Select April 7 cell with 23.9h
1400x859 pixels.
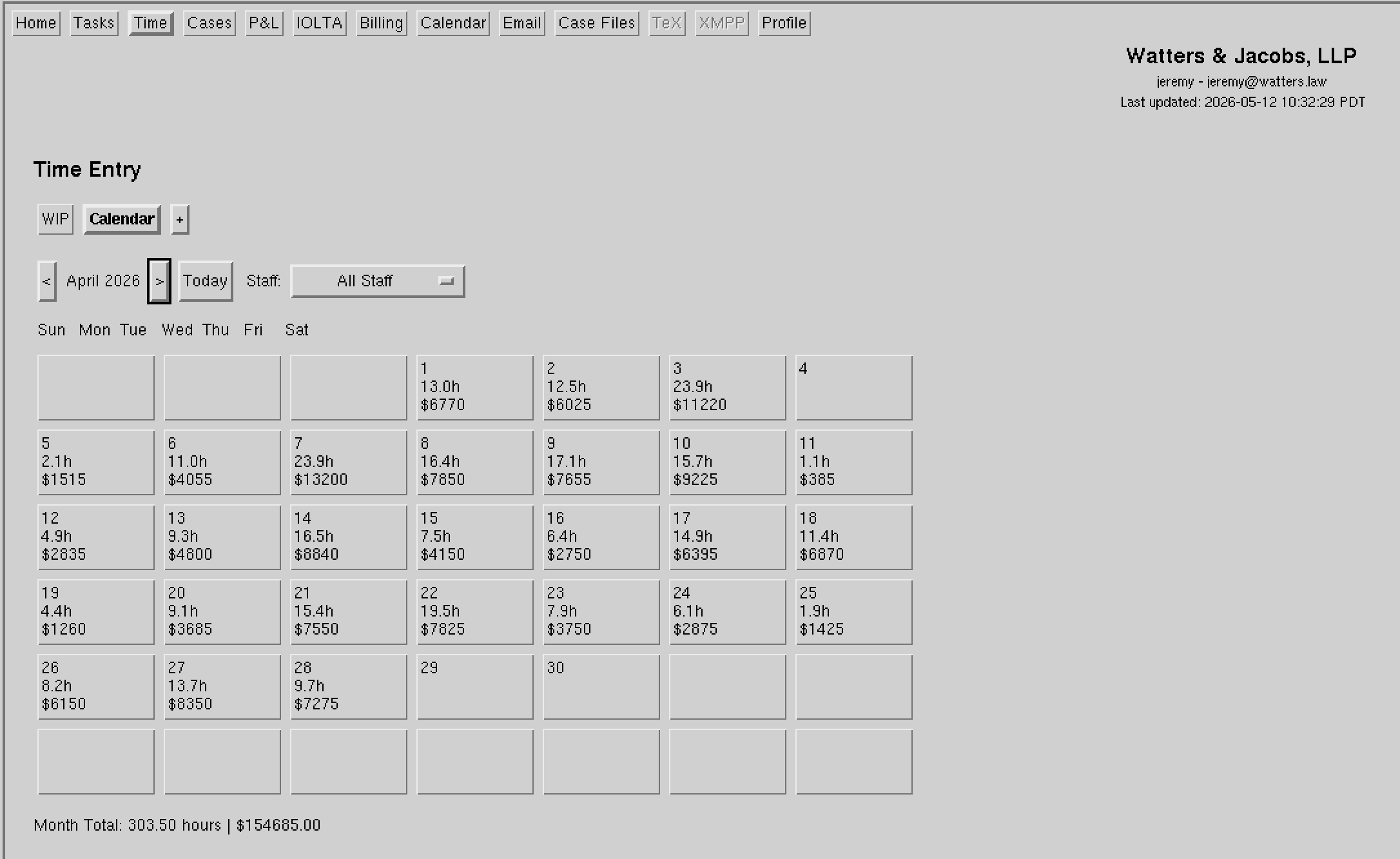(x=349, y=462)
